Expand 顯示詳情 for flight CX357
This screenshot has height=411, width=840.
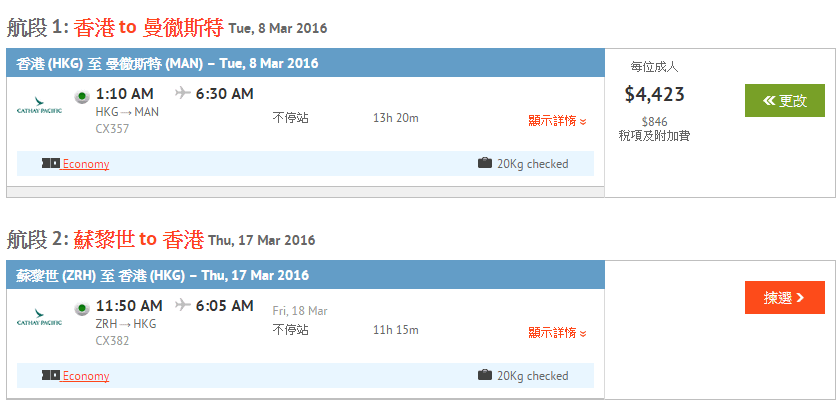[557, 121]
